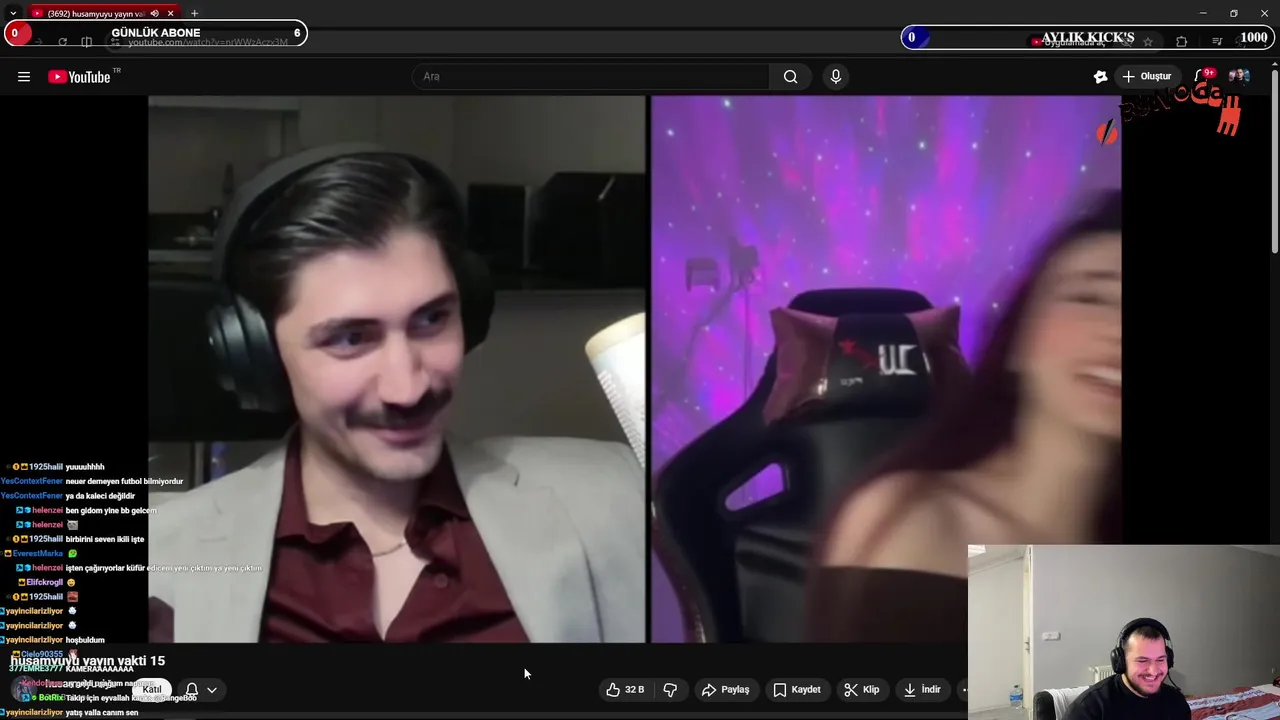
Task: Join the channel with 'Katıl'
Action: (x=152, y=690)
